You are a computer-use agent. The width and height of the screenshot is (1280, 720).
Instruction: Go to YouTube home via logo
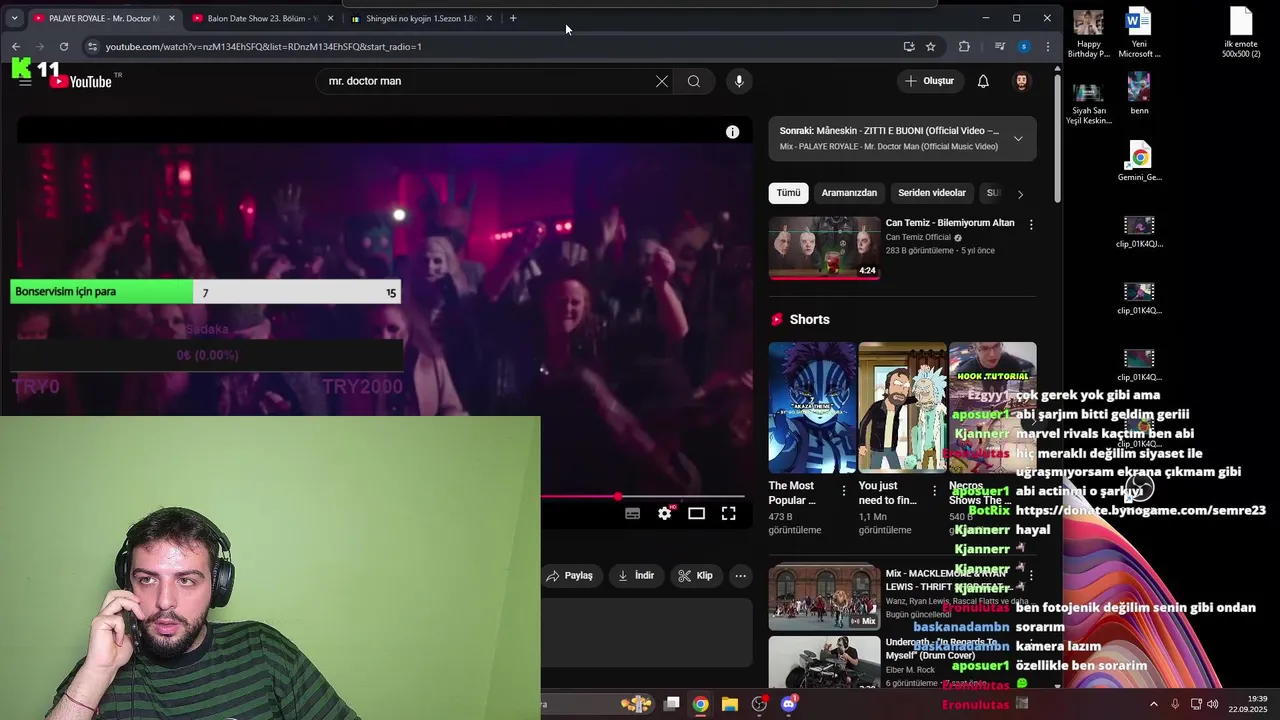[x=82, y=81]
